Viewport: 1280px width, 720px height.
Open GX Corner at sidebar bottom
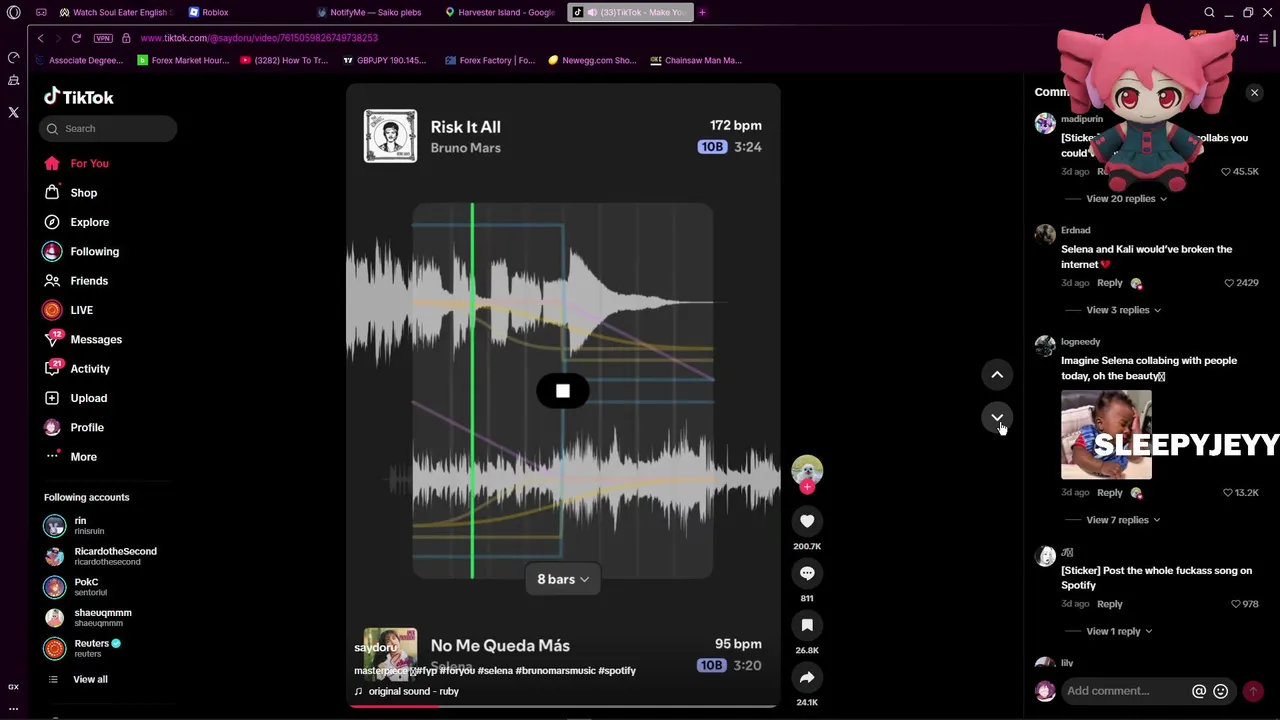click(13, 687)
